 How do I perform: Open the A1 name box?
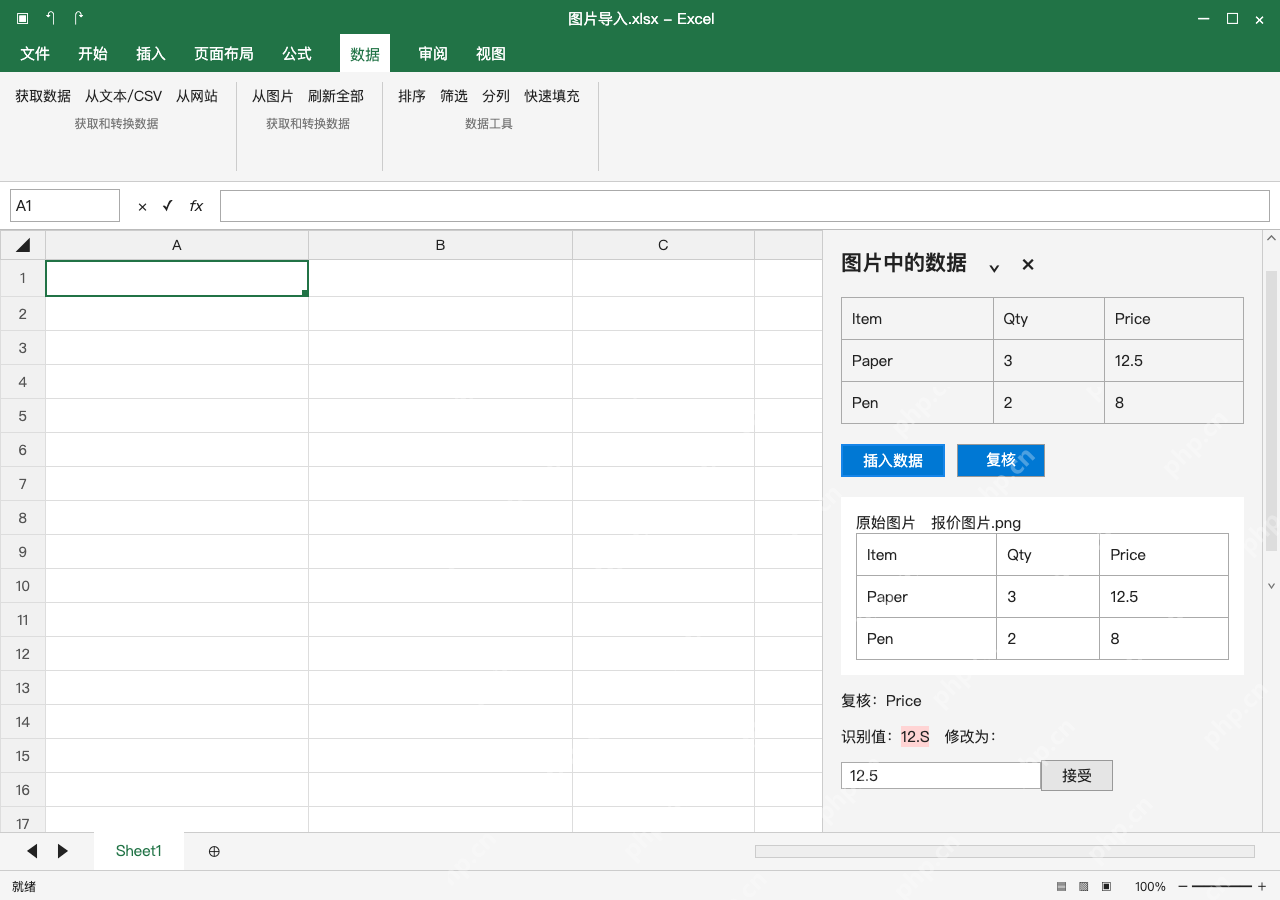pyautogui.click(x=65, y=206)
